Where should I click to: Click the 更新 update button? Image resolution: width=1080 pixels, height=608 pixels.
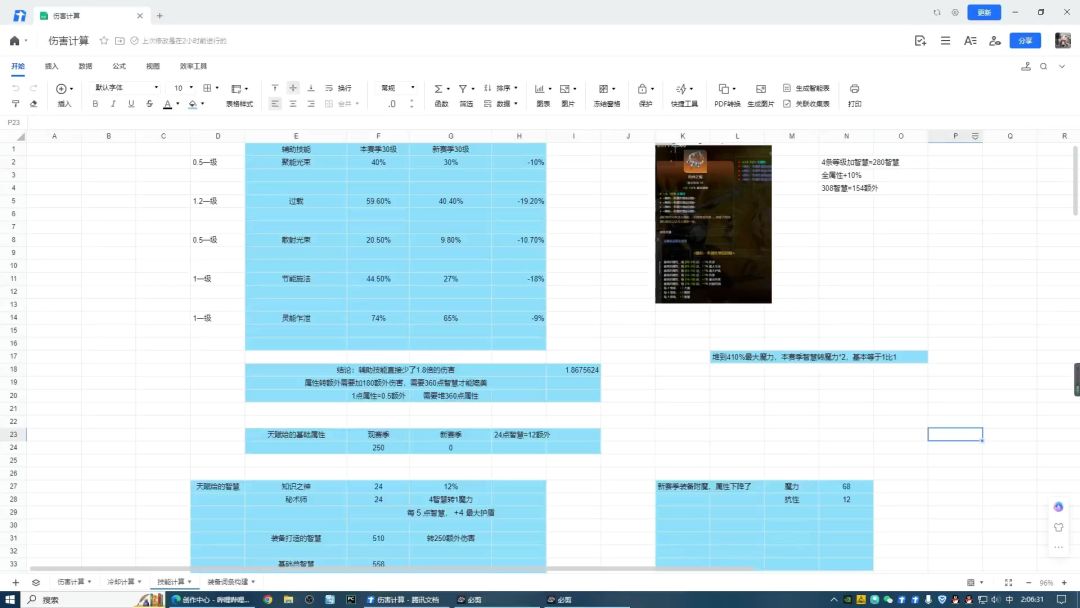pos(984,13)
